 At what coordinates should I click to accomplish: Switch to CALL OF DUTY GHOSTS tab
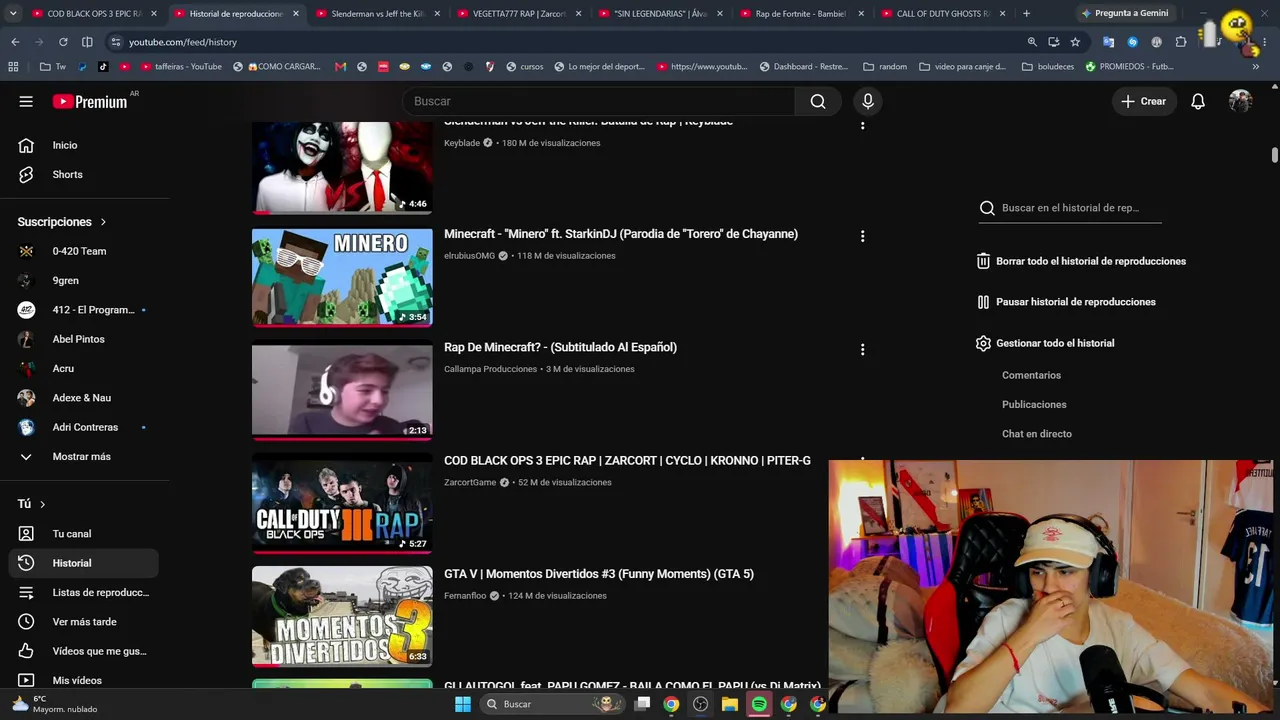944,14
